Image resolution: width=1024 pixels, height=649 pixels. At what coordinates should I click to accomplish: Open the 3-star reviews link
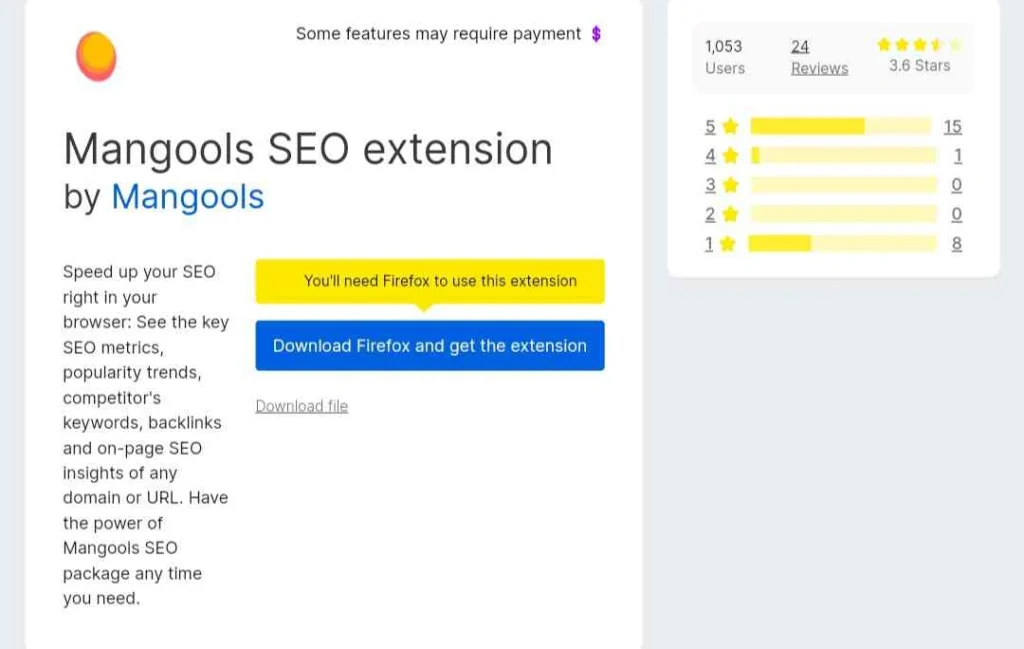point(710,185)
